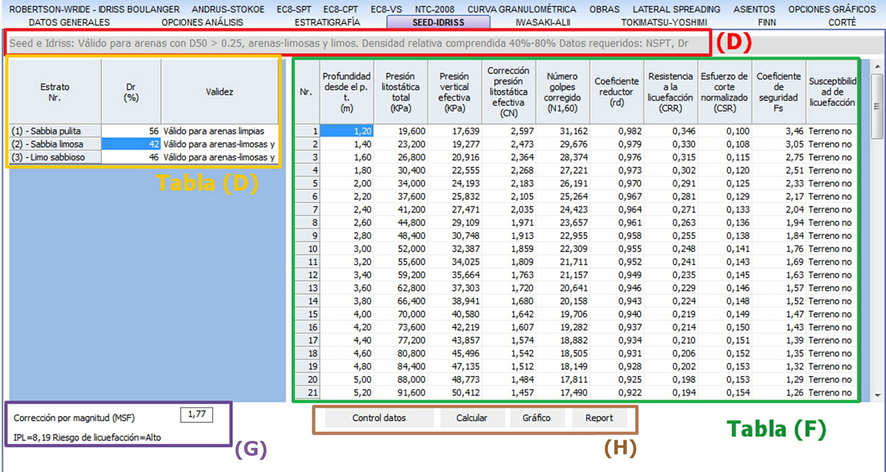Click the results table vertical scrollbar thumb
Image resolution: width=886 pixels, height=472 pixels.
tap(877, 106)
